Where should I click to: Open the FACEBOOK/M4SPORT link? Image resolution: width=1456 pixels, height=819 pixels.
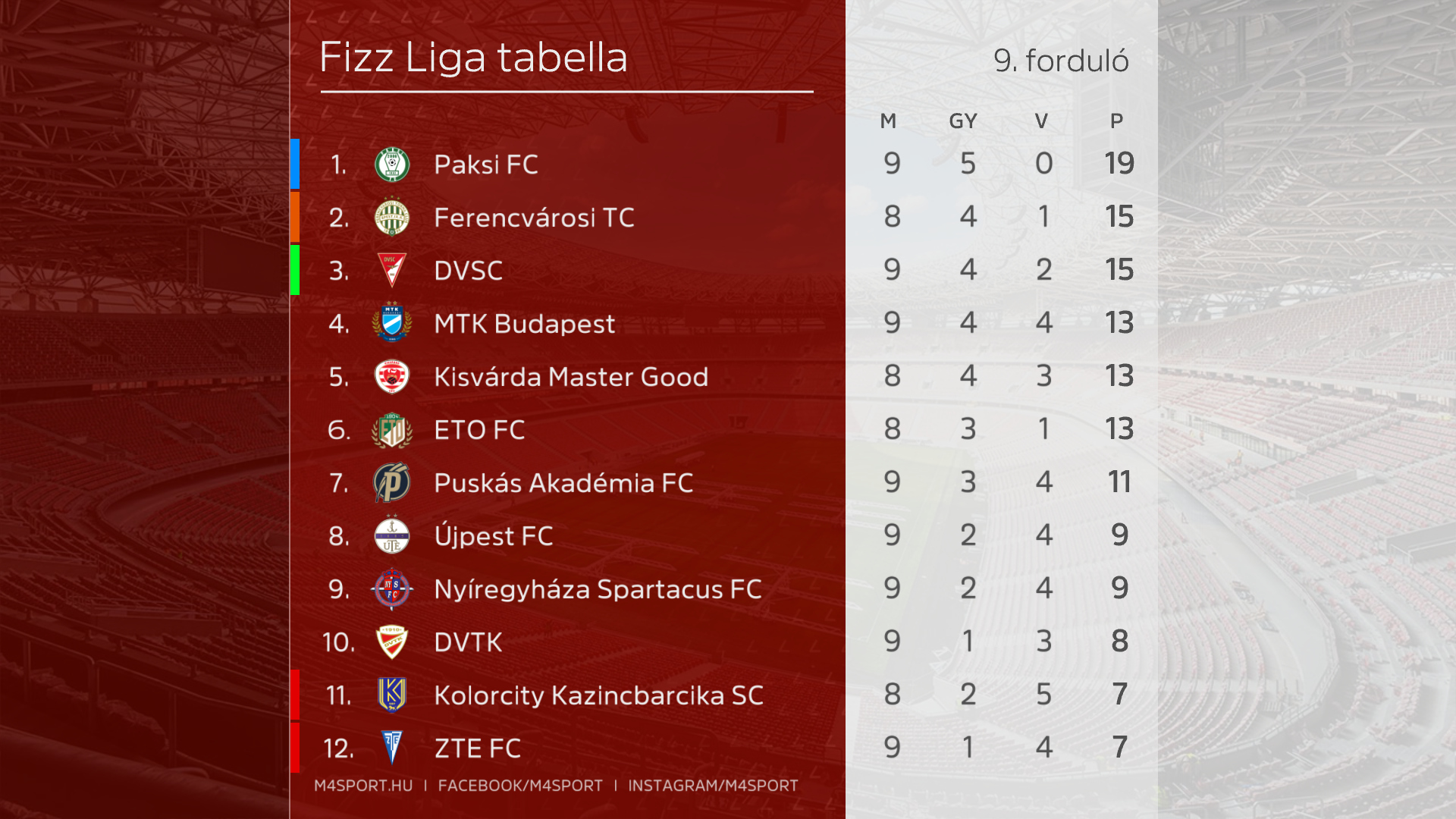(520, 786)
